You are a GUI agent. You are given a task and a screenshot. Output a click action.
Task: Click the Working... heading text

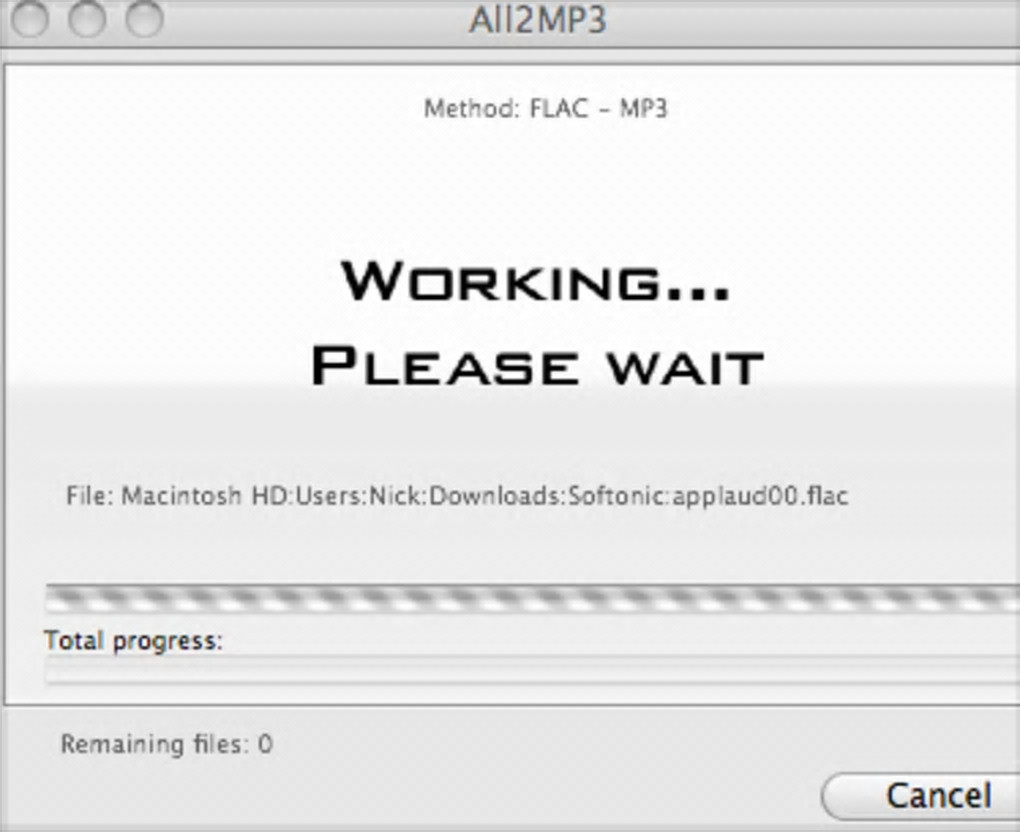535,281
